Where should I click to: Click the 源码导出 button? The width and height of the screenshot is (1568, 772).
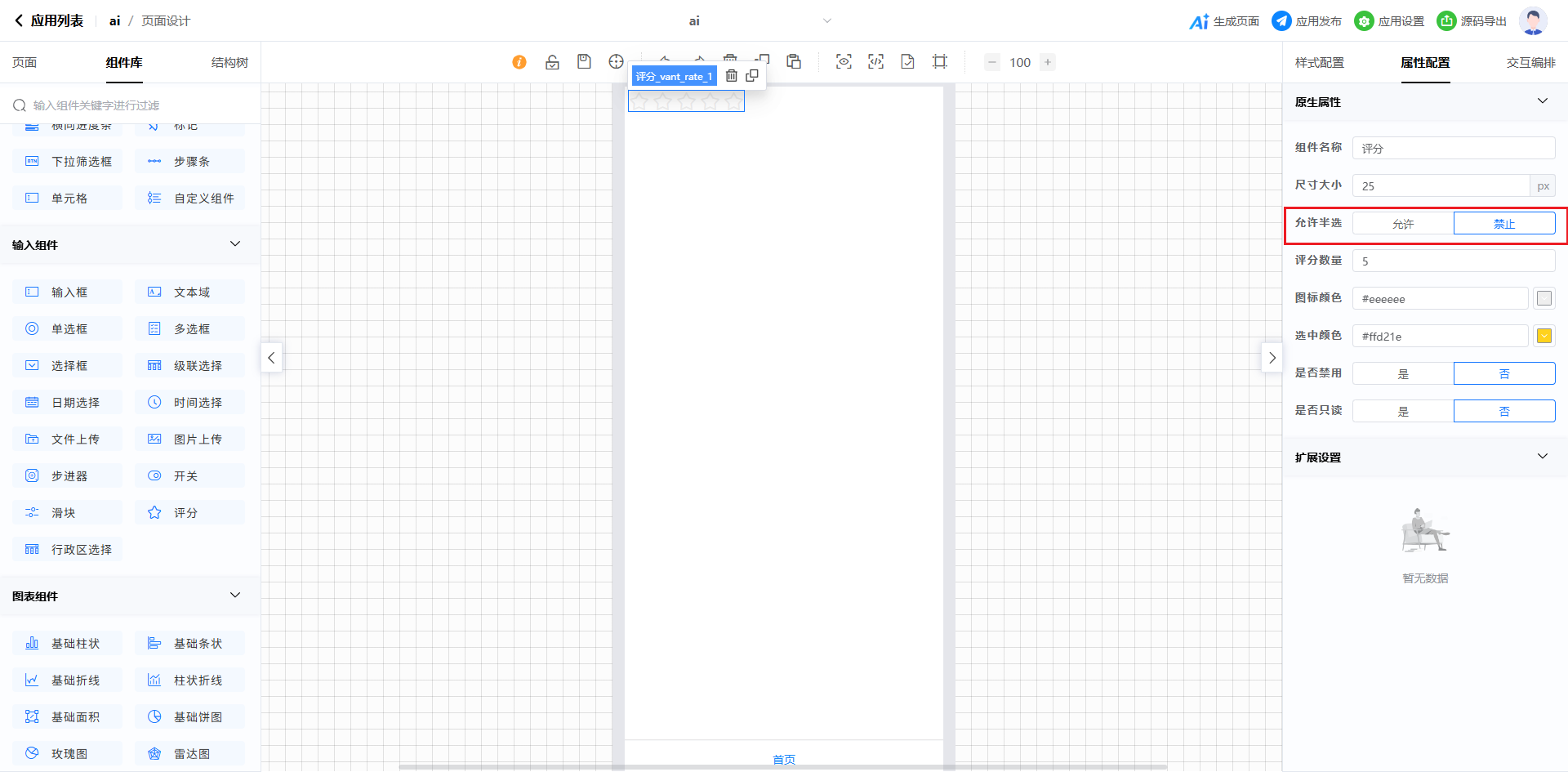pyautogui.click(x=1472, y=21)
